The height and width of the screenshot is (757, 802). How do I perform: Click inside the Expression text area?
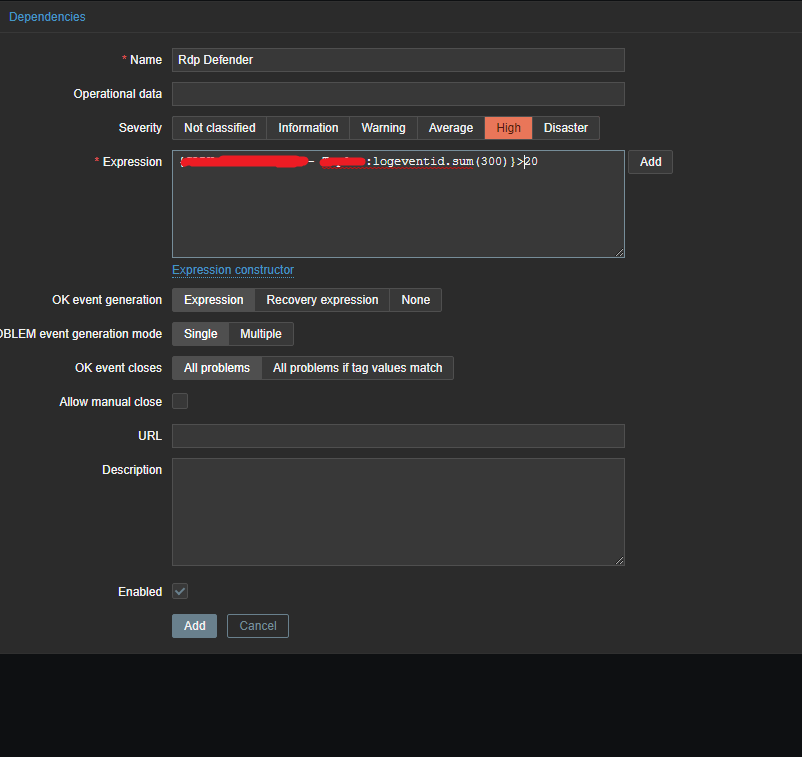[398, 210]
